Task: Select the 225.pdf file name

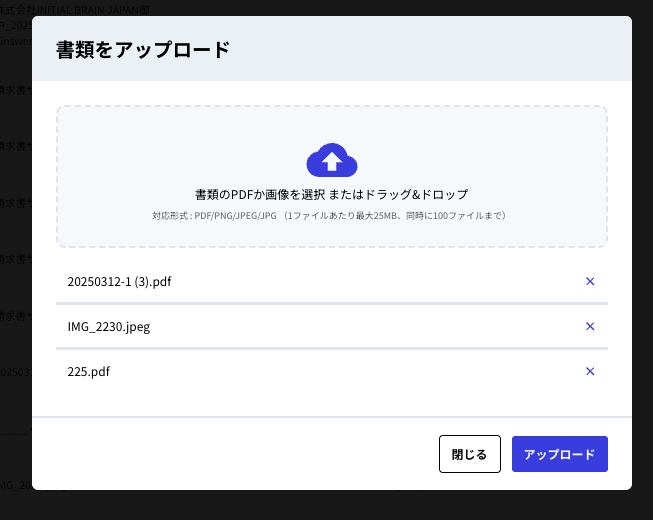Action: point(89,371)
